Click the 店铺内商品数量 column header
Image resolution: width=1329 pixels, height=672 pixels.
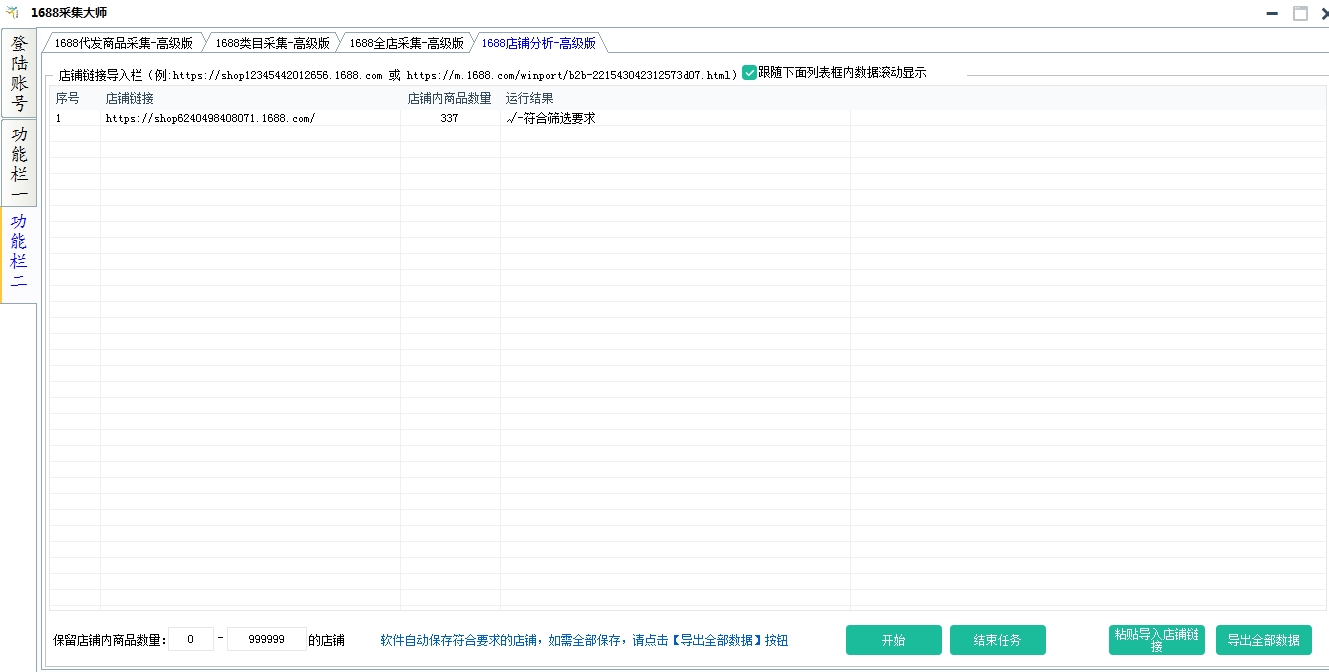click(450, 98)
